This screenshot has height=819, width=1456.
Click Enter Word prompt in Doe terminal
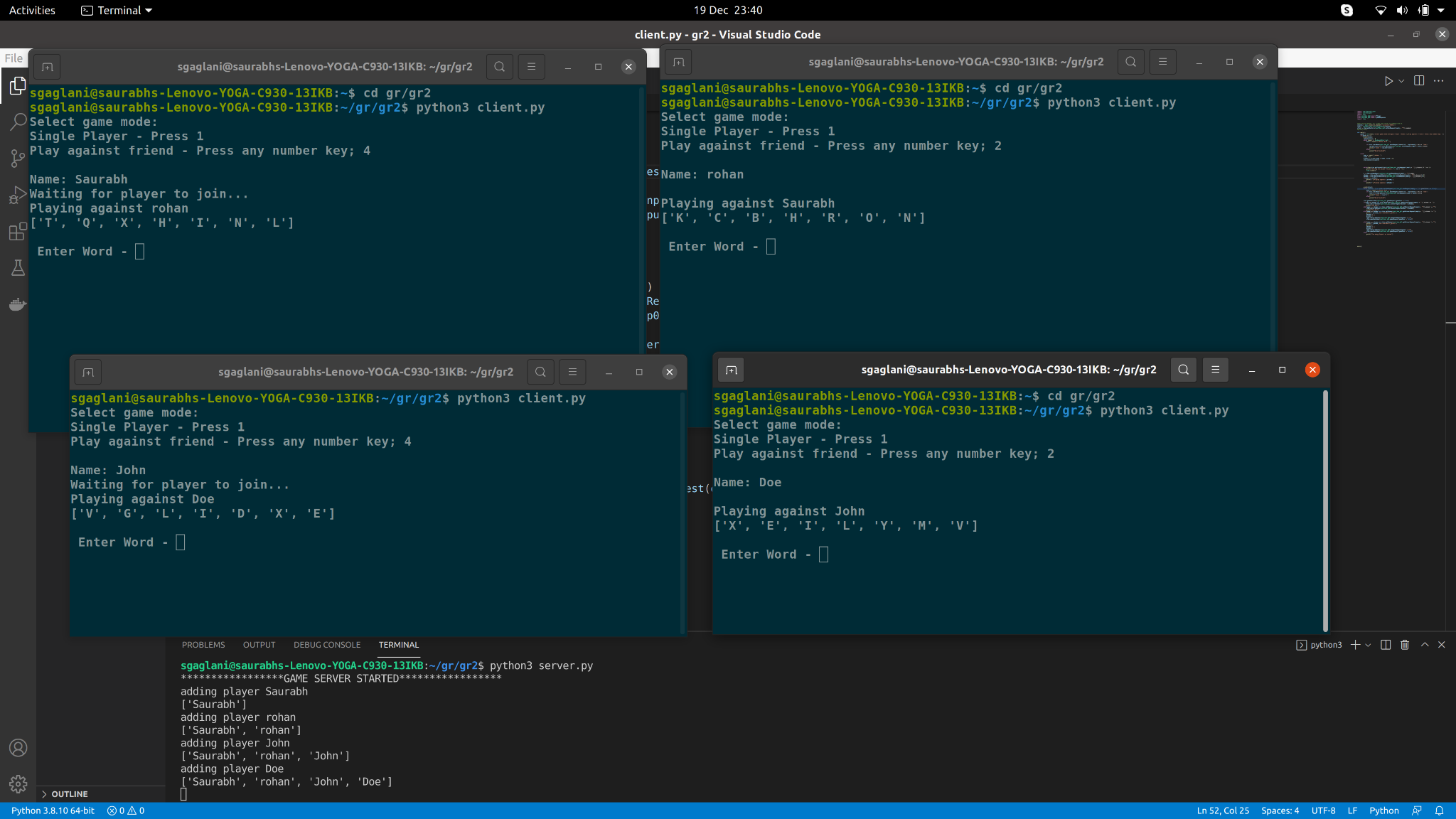774,555
